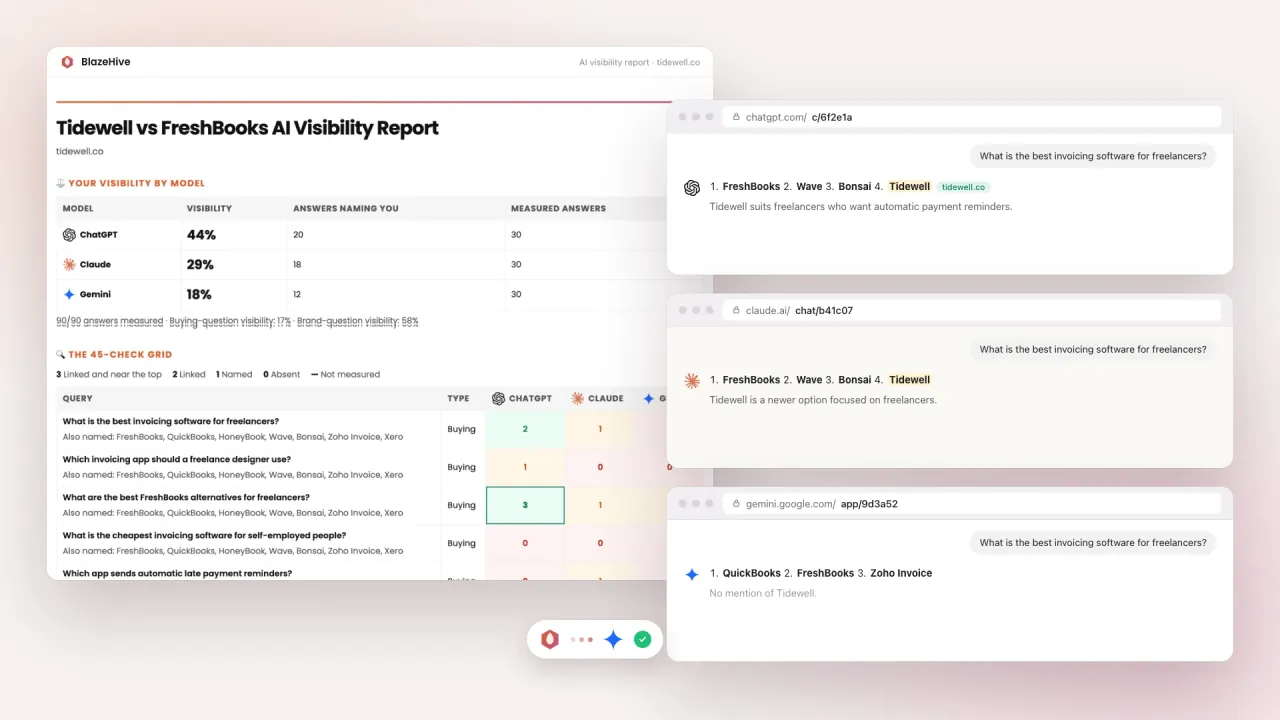Click the BlazeHive icon in the bottom pill

[550, 640]
